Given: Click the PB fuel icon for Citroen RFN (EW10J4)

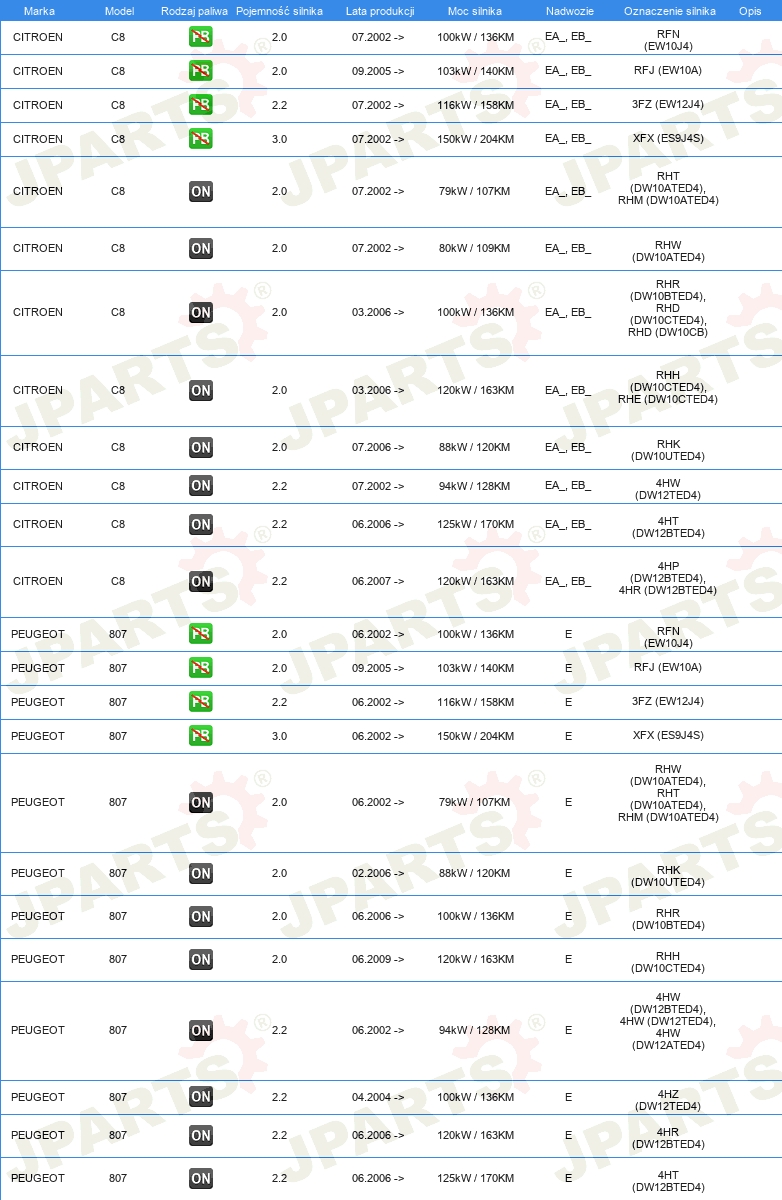Looking at the screenshot, I should pos(201,37).
